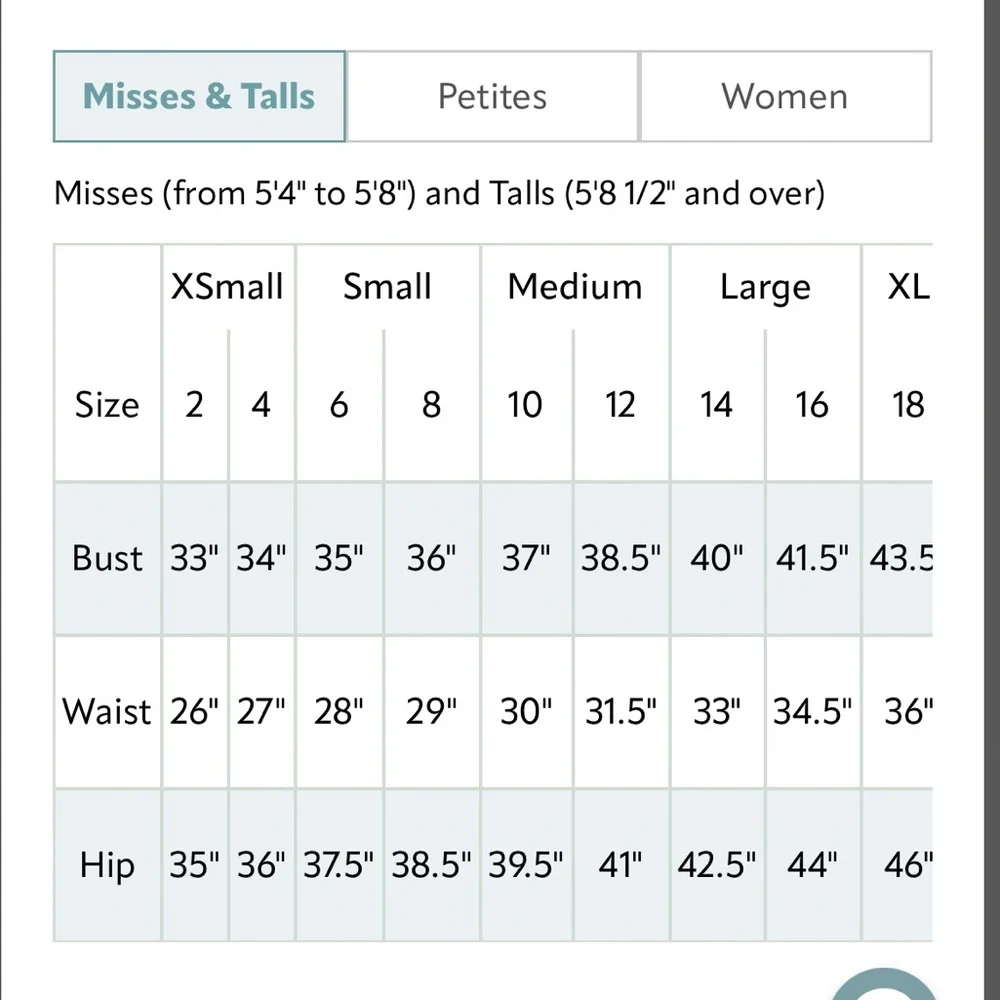
Task: Tap the 41.5" bust measurement cell
Action: [812, 558]
